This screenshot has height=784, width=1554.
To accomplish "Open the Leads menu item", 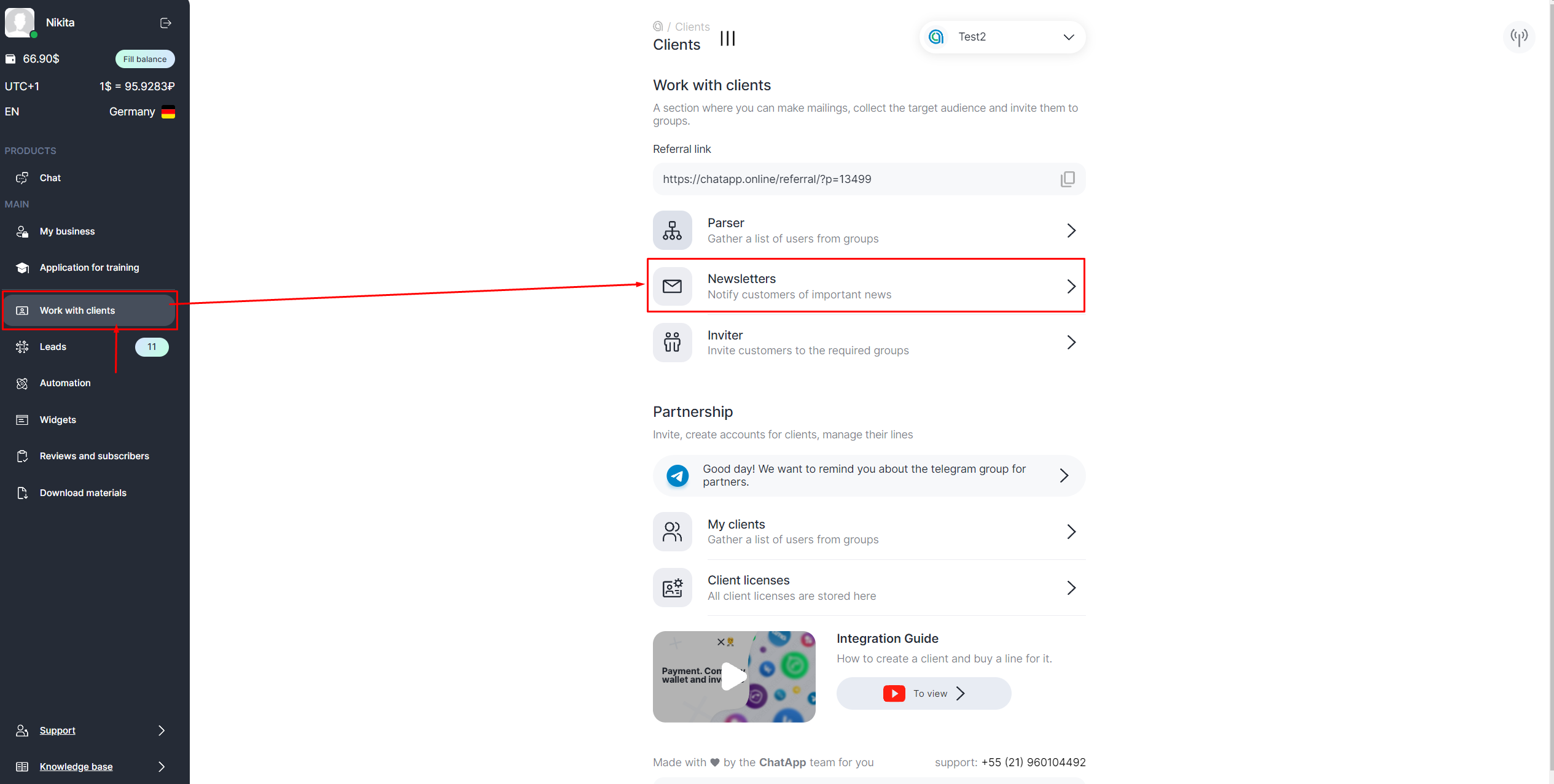I will coord(53,347).
